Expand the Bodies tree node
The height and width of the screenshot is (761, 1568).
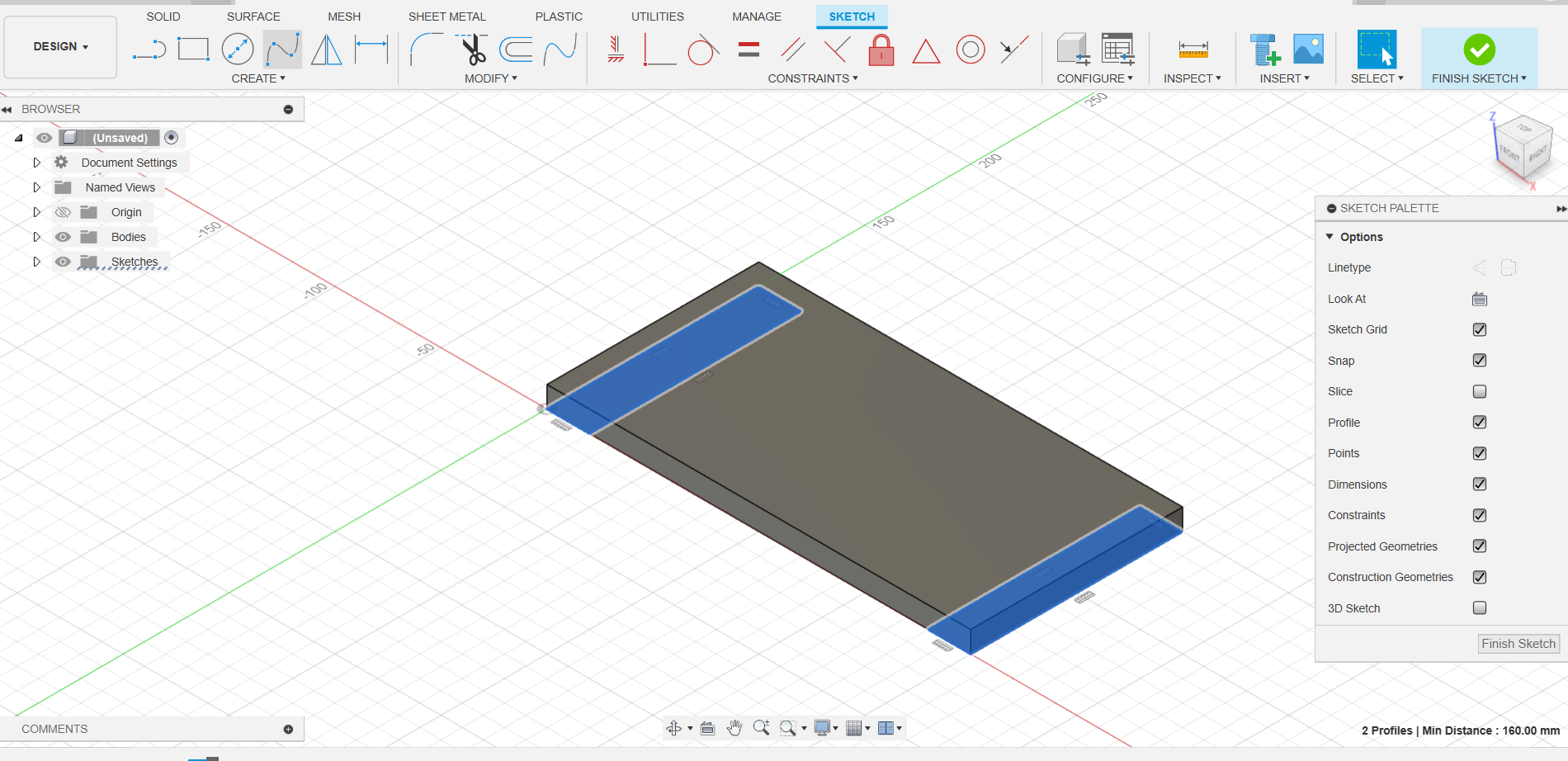36,237
